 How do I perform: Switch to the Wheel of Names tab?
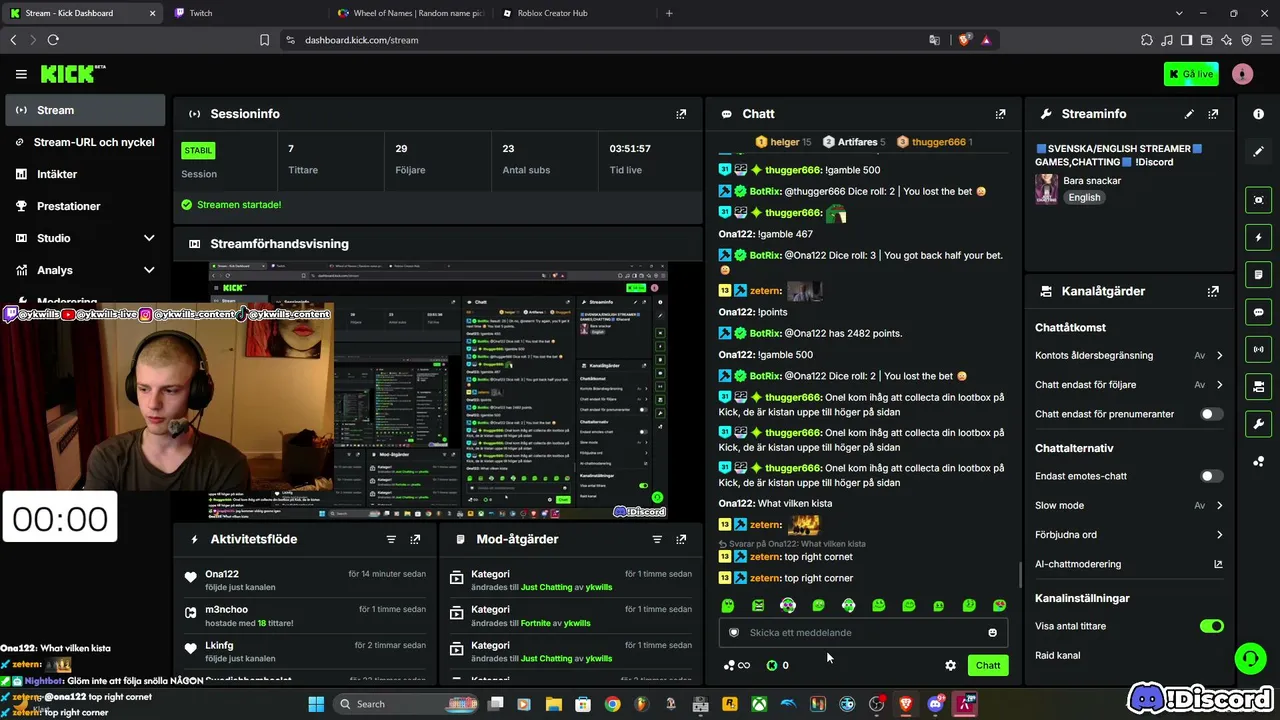[x=409, y=13]
